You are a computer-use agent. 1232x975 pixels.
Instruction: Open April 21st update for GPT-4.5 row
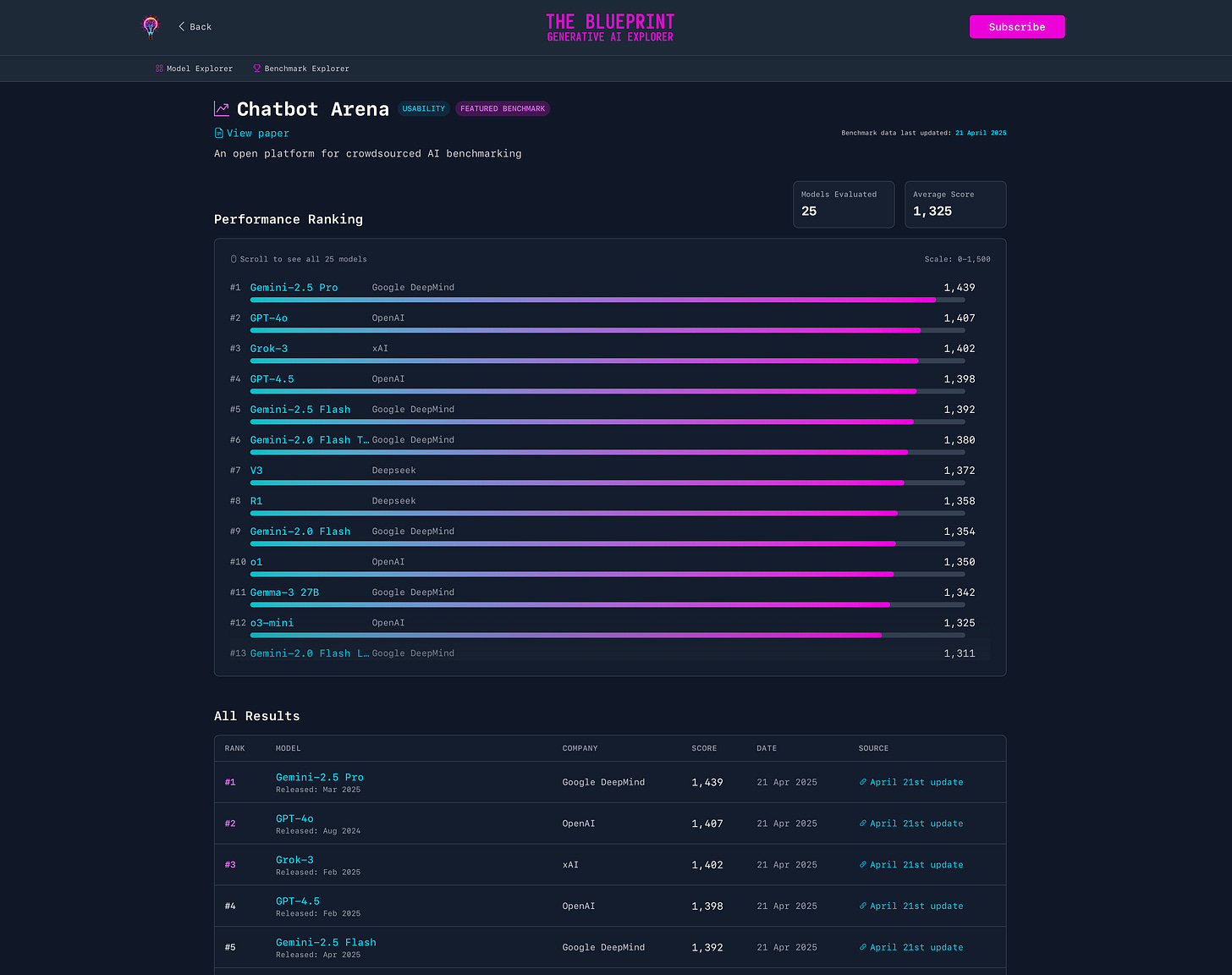point(911,906)
